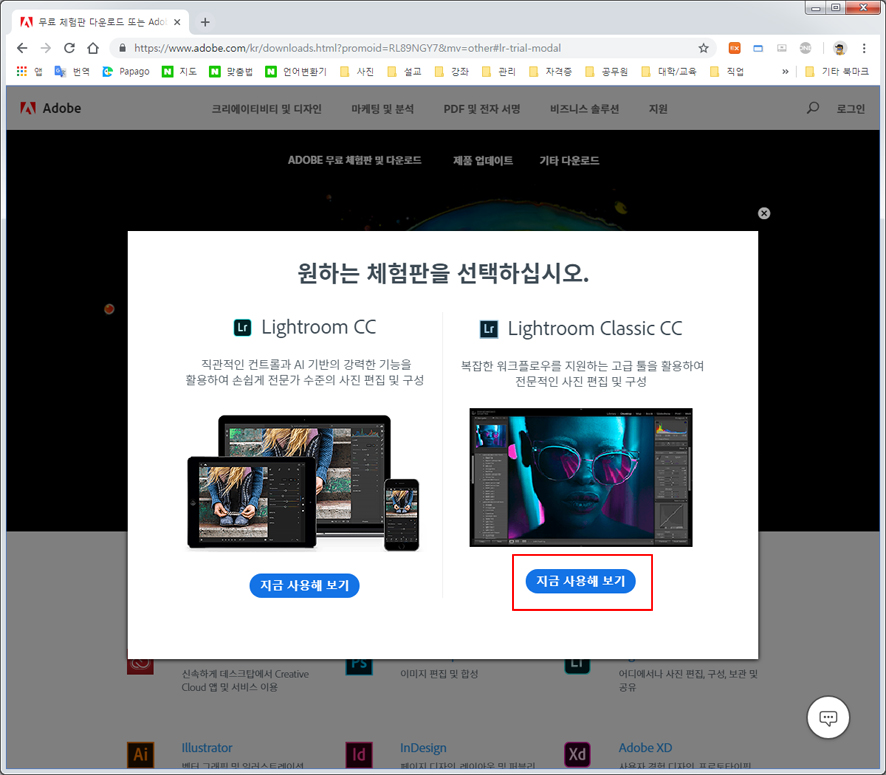
Task: Open the 대학/교육 bookmark folder
Action: point(669,71)
